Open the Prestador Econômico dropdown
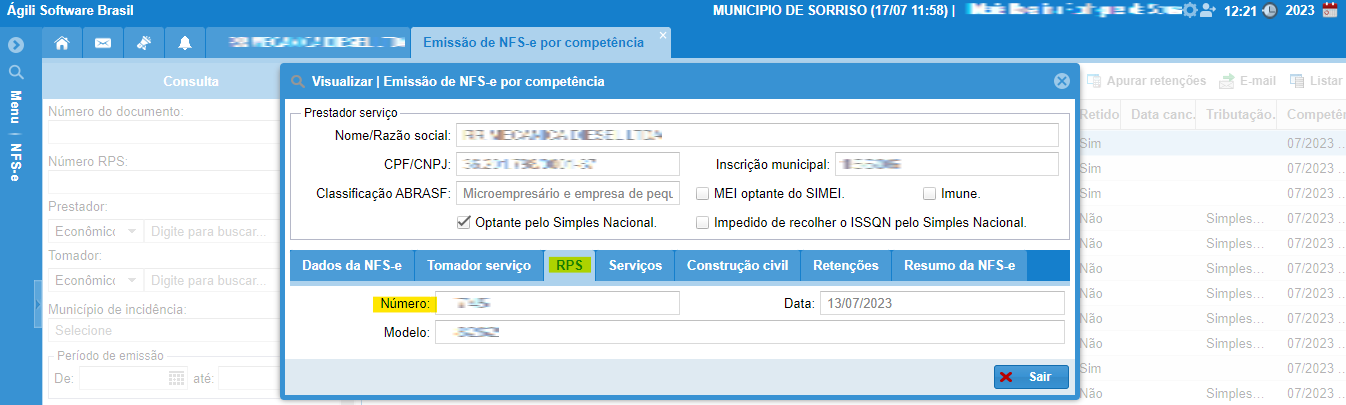This screenshot has height=405, width=1346. [x=96, y=231]
